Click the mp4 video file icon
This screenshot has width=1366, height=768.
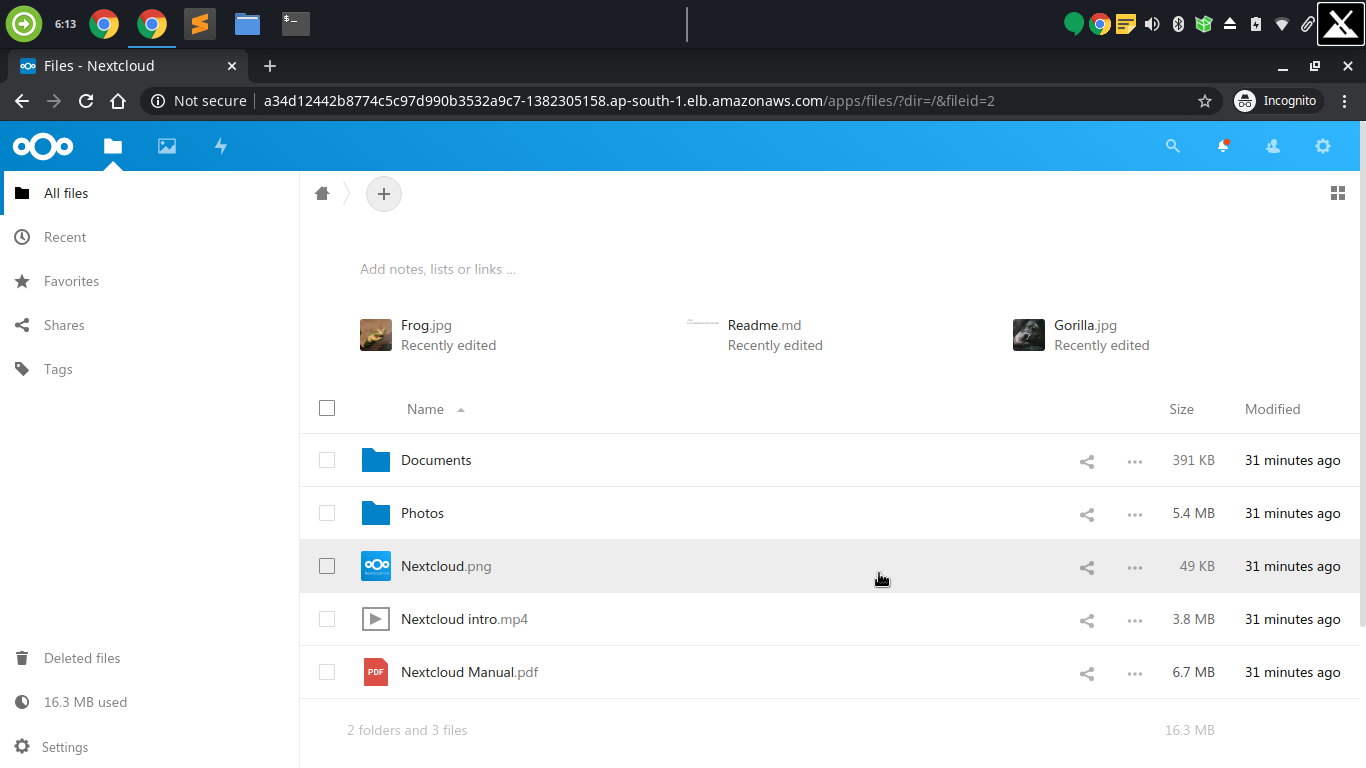[376, 619]
